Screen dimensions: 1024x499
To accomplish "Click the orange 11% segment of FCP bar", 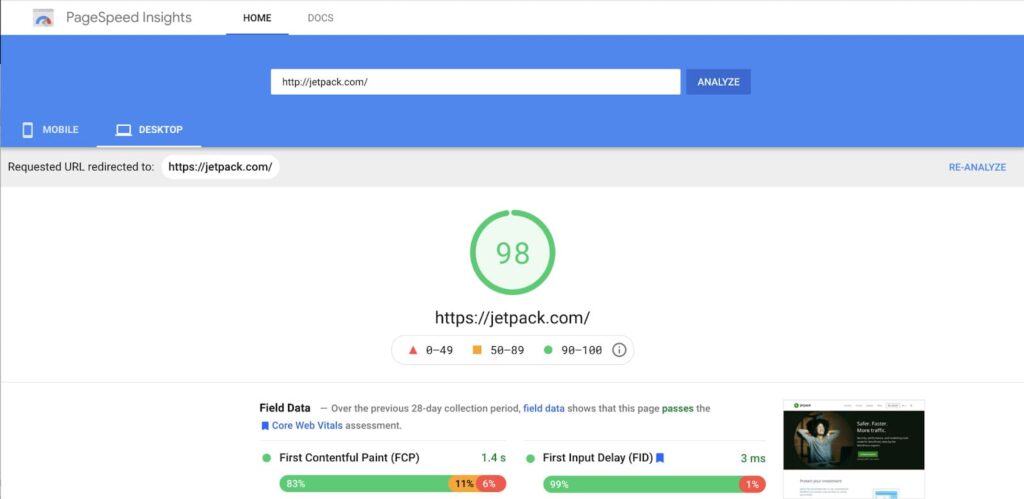I will tap(463, 484).
